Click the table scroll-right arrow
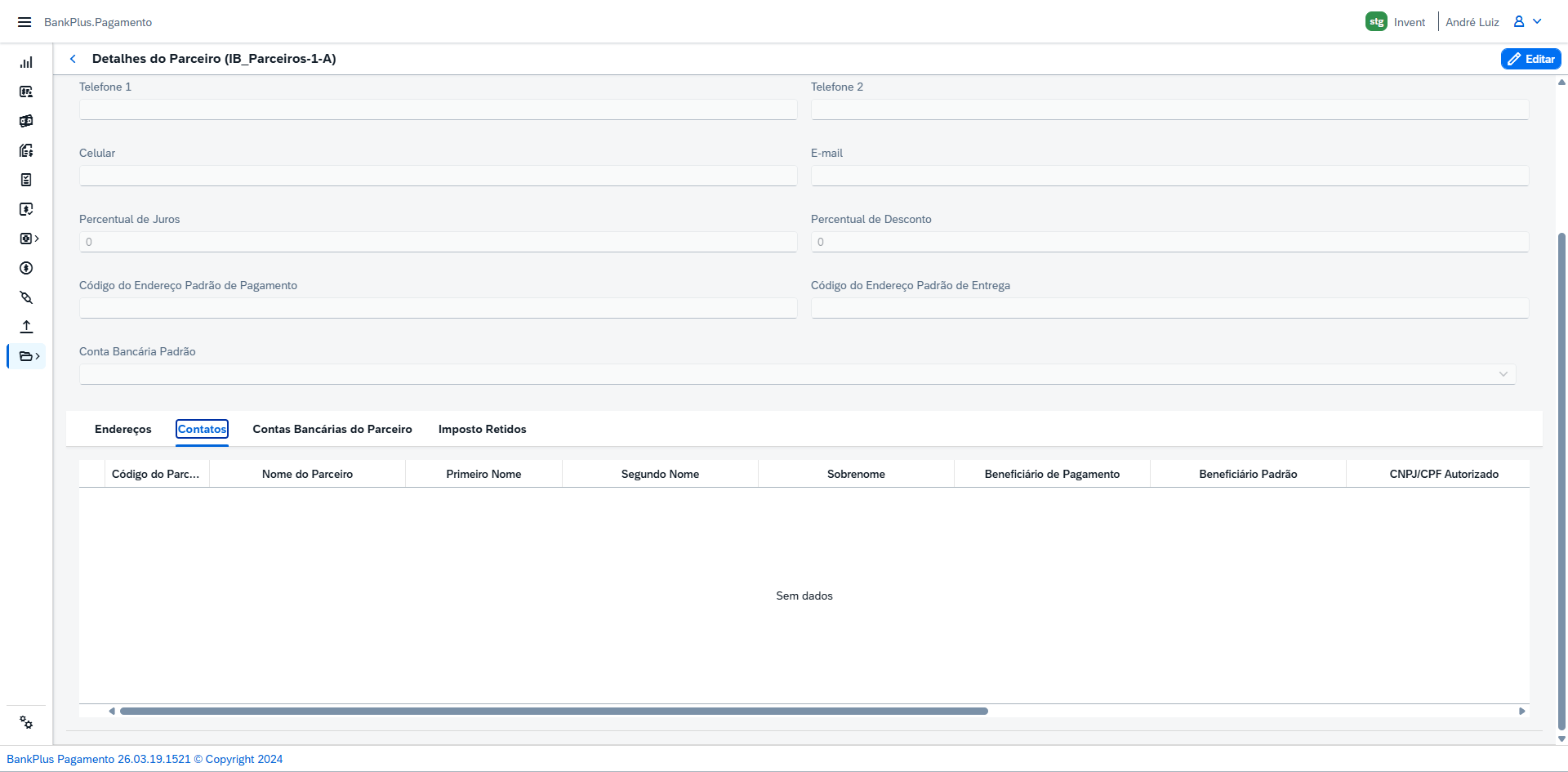The image size is (1568, 772). tap(1522, 711)
